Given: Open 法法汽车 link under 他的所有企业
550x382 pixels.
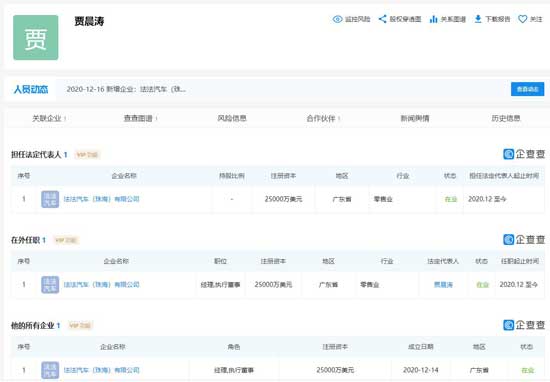Looking at the screenshot, I should (101, 370).
